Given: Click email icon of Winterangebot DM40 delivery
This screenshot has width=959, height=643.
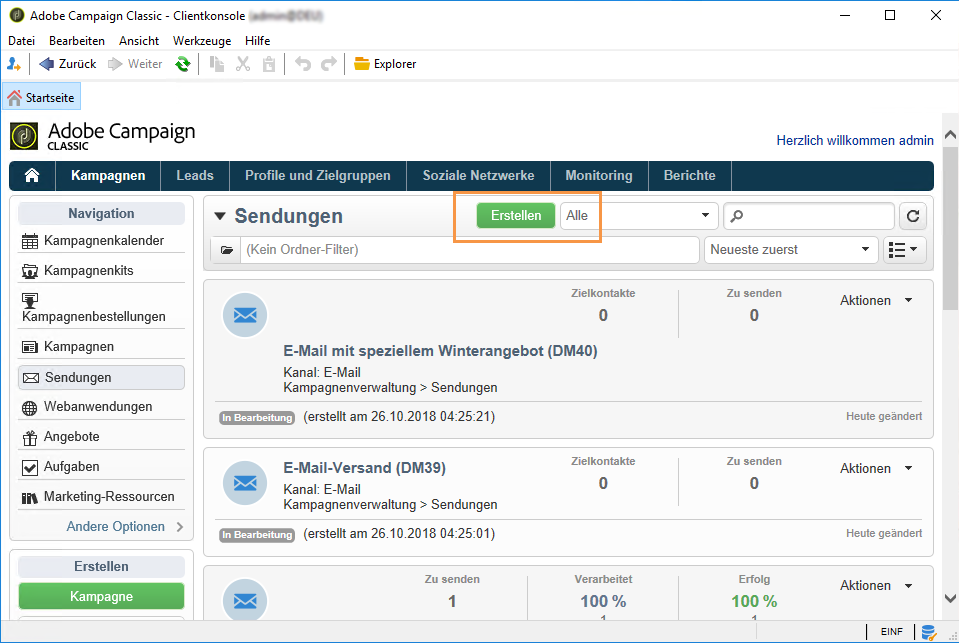Looking at the screenshot, I should [245, 315].
